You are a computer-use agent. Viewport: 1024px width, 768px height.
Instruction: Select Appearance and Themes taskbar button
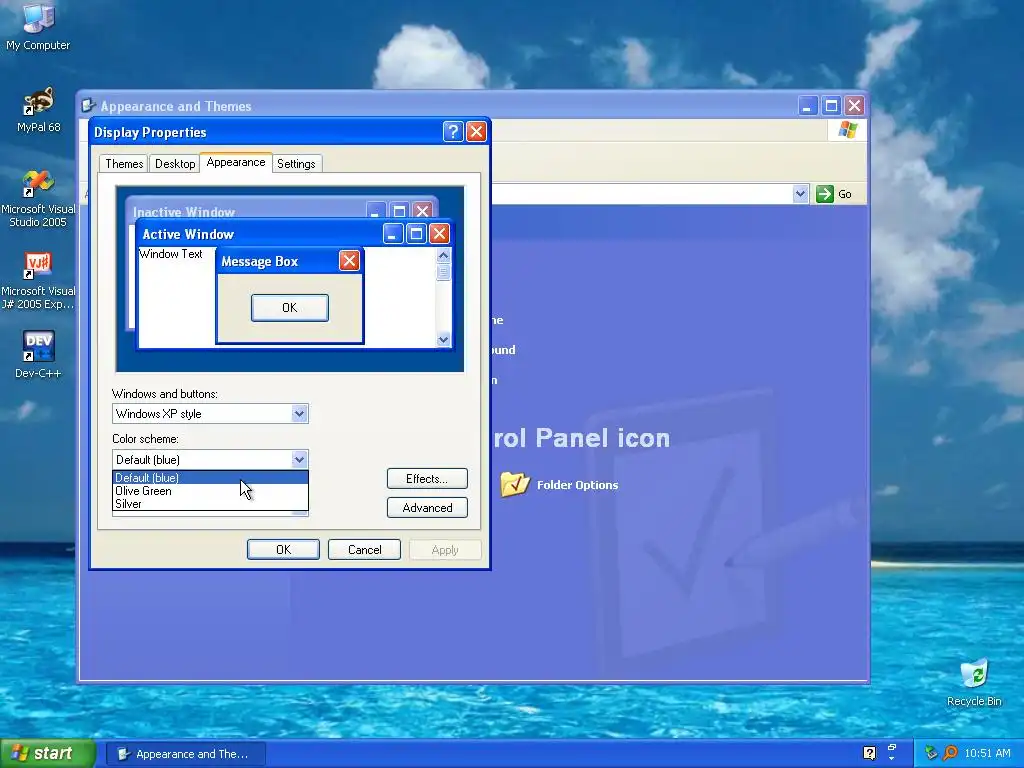coord(185,754)
